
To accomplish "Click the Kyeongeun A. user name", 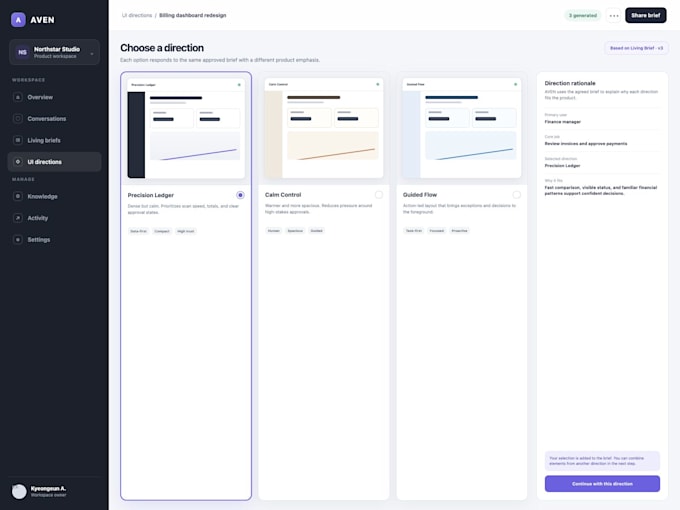I will point(48,488).
